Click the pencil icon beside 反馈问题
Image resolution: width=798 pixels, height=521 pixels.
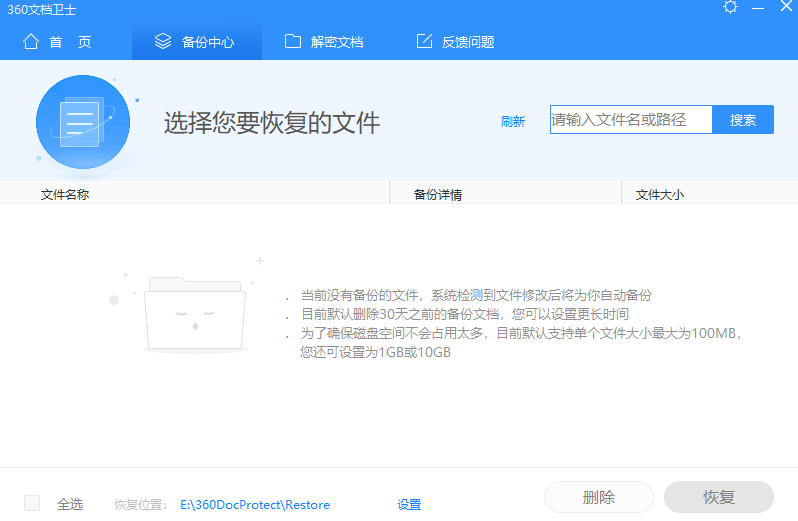point(424,42)
